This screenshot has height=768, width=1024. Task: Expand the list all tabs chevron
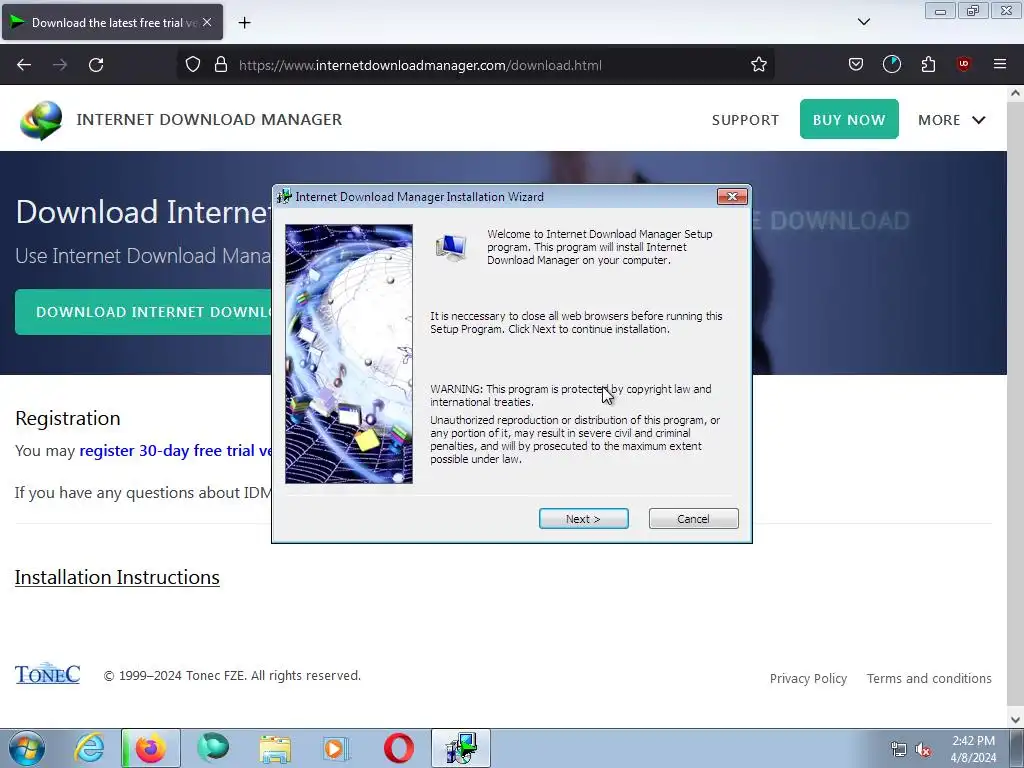coord(863,22)
